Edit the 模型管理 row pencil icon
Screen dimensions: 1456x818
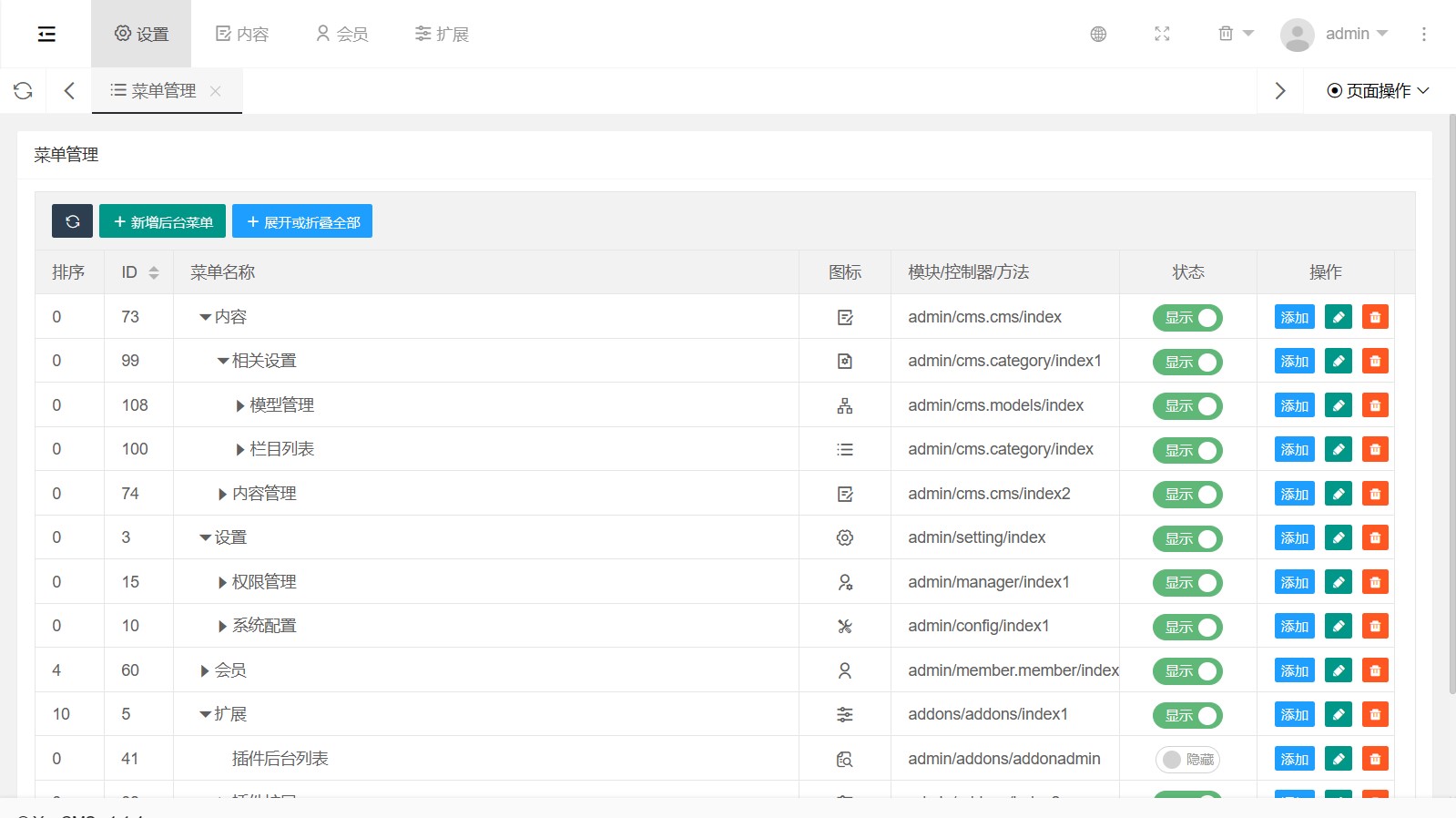tap(1339, 405)
